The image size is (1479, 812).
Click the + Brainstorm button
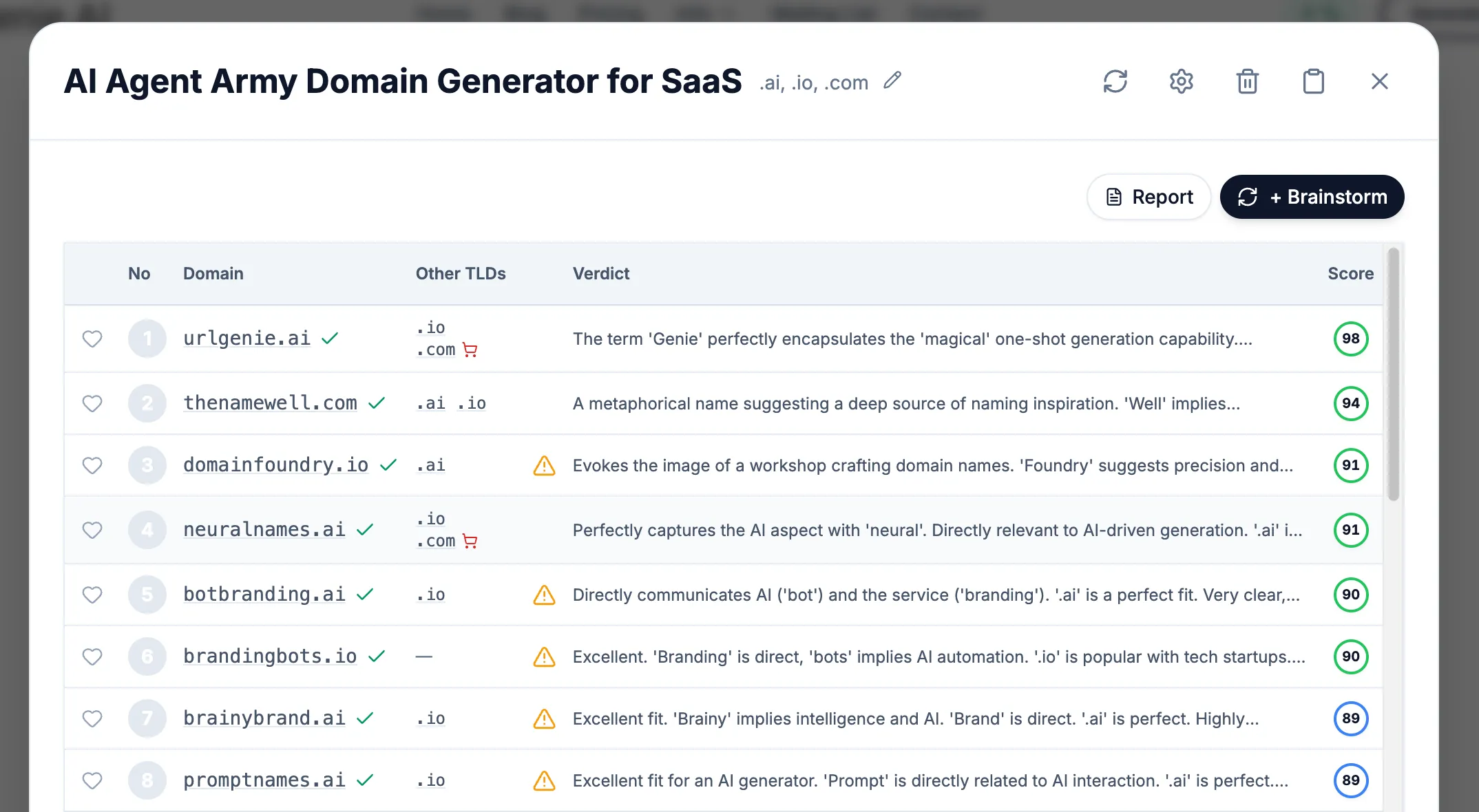point(1312,197)
